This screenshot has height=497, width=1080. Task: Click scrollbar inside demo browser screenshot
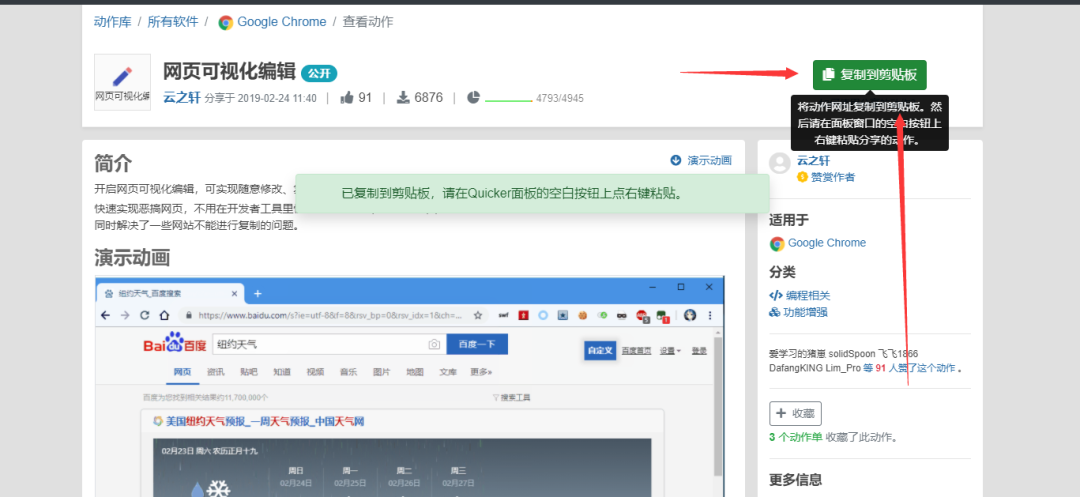pyautogui.click(x=717, y=406)
